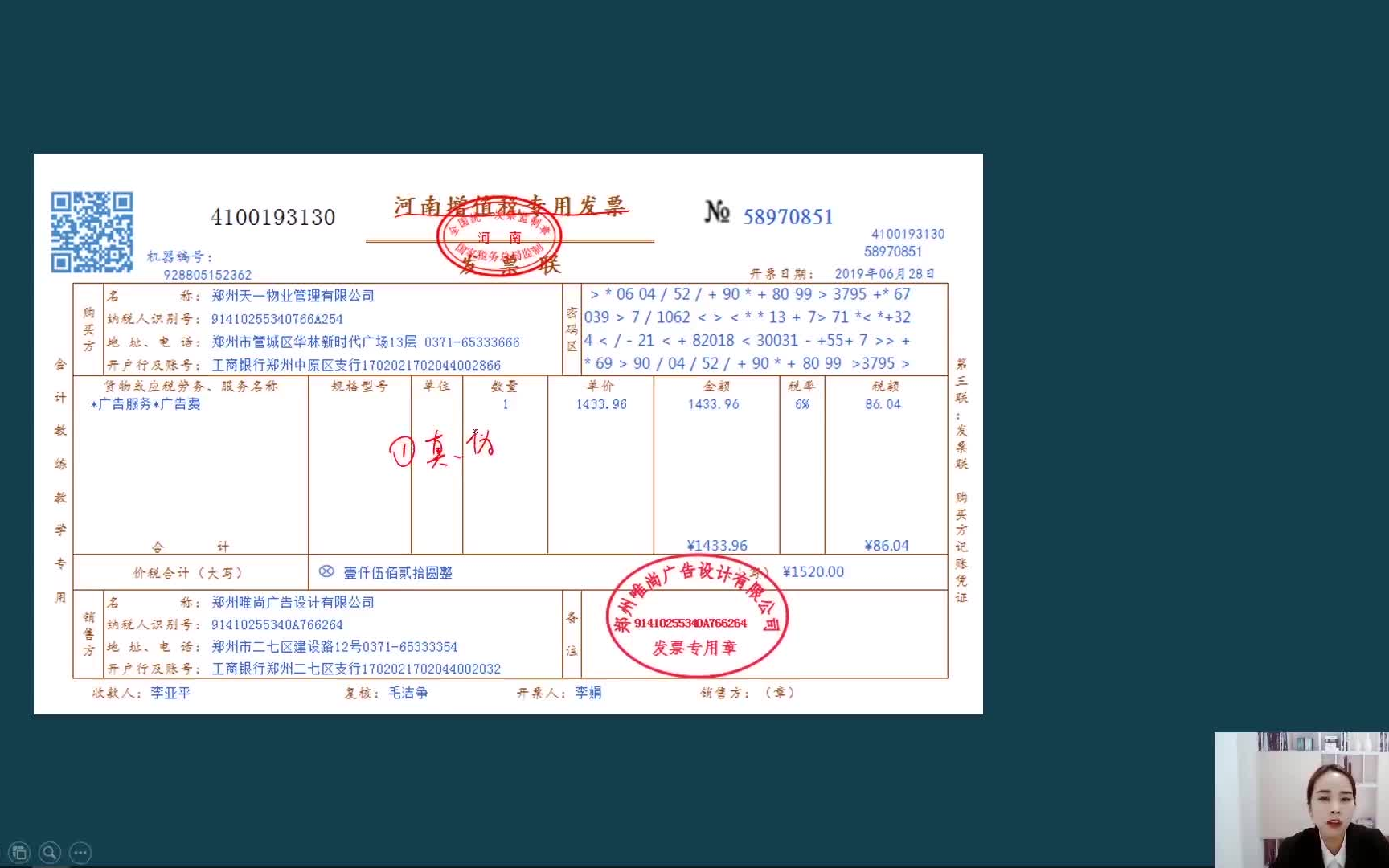This screenshot has height=868, width=1389.
Task: Click the password-area line starting * 69 > 90
Action: tap(748, 363)
